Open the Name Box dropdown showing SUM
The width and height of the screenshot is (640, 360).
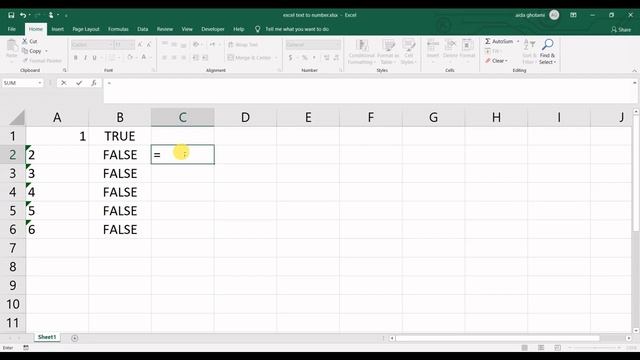(x=40, y=83)
